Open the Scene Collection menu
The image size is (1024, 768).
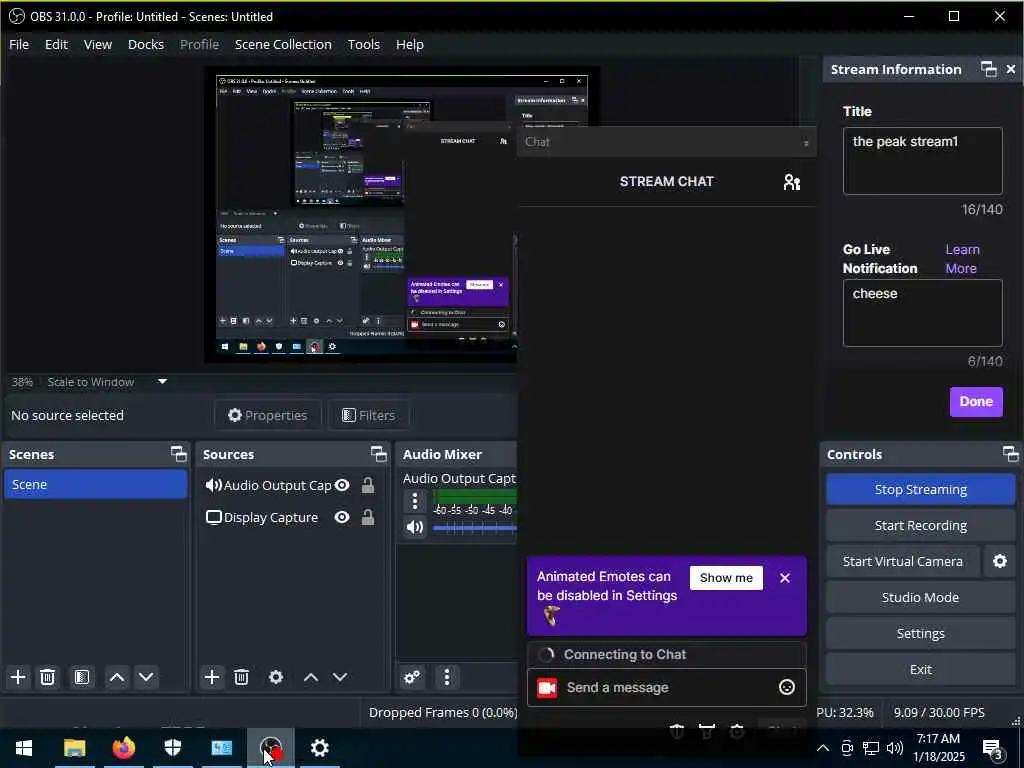283,44
